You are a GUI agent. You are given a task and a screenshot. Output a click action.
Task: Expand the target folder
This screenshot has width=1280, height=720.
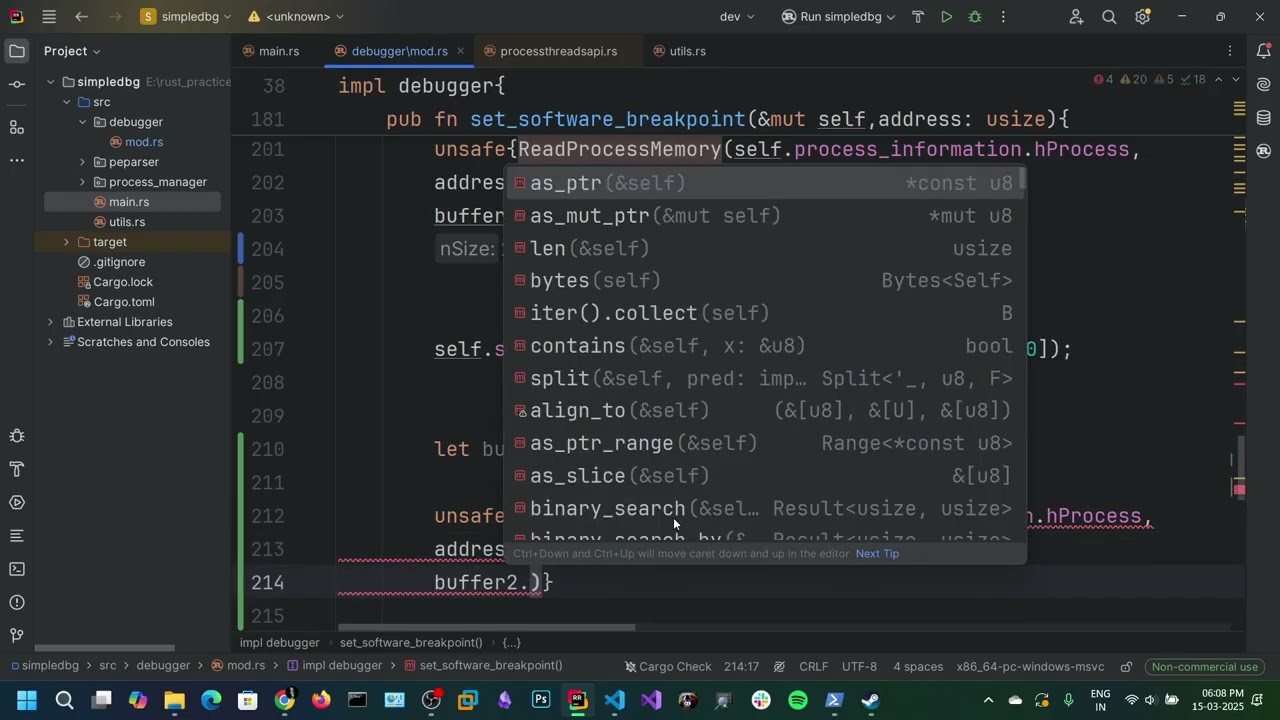66,242
